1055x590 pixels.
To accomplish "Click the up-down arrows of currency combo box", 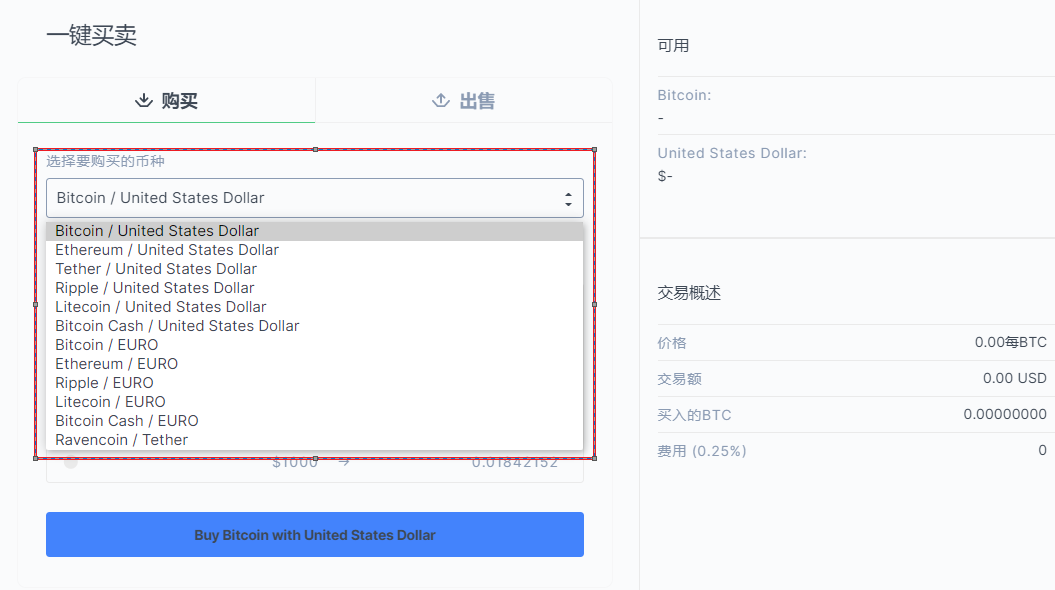I will 569,198.
